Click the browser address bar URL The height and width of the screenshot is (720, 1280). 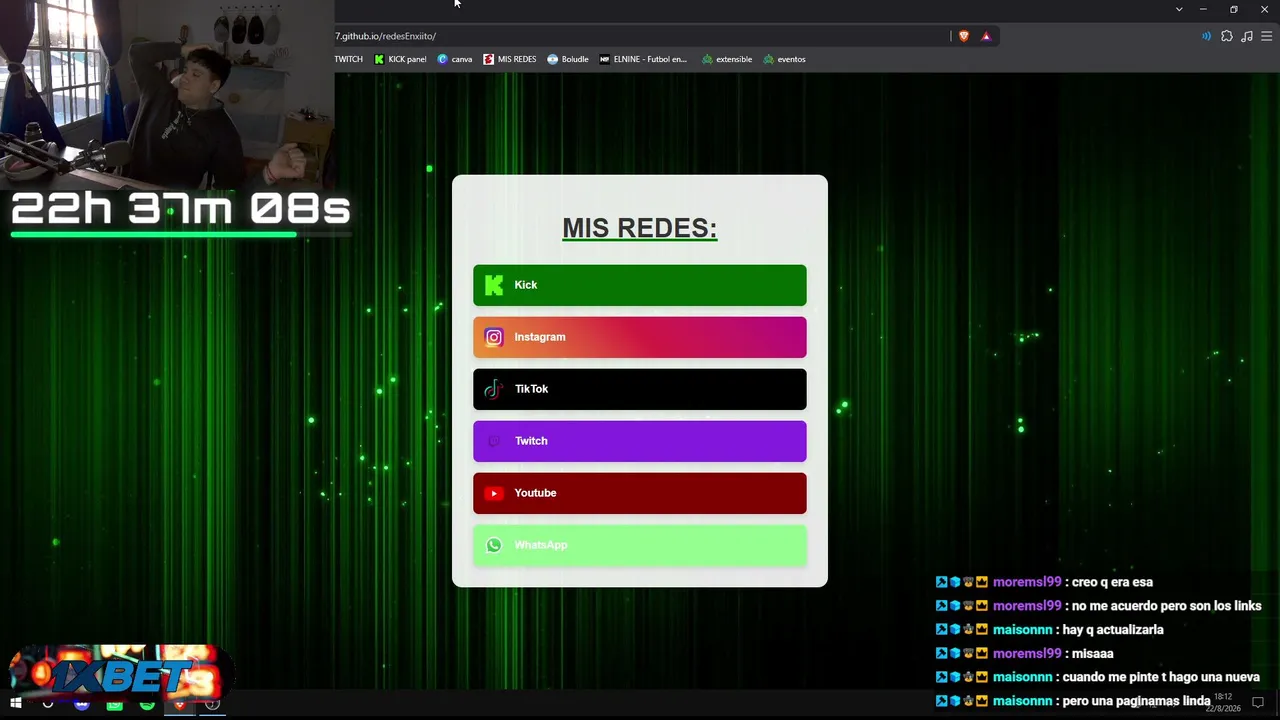[x=386, y=36]
